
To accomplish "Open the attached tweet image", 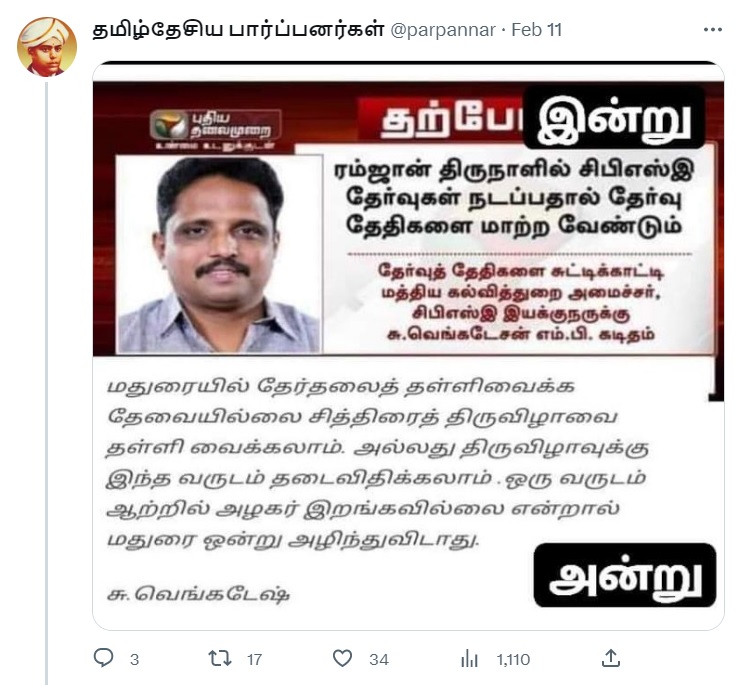I will (x=408, y=346).
